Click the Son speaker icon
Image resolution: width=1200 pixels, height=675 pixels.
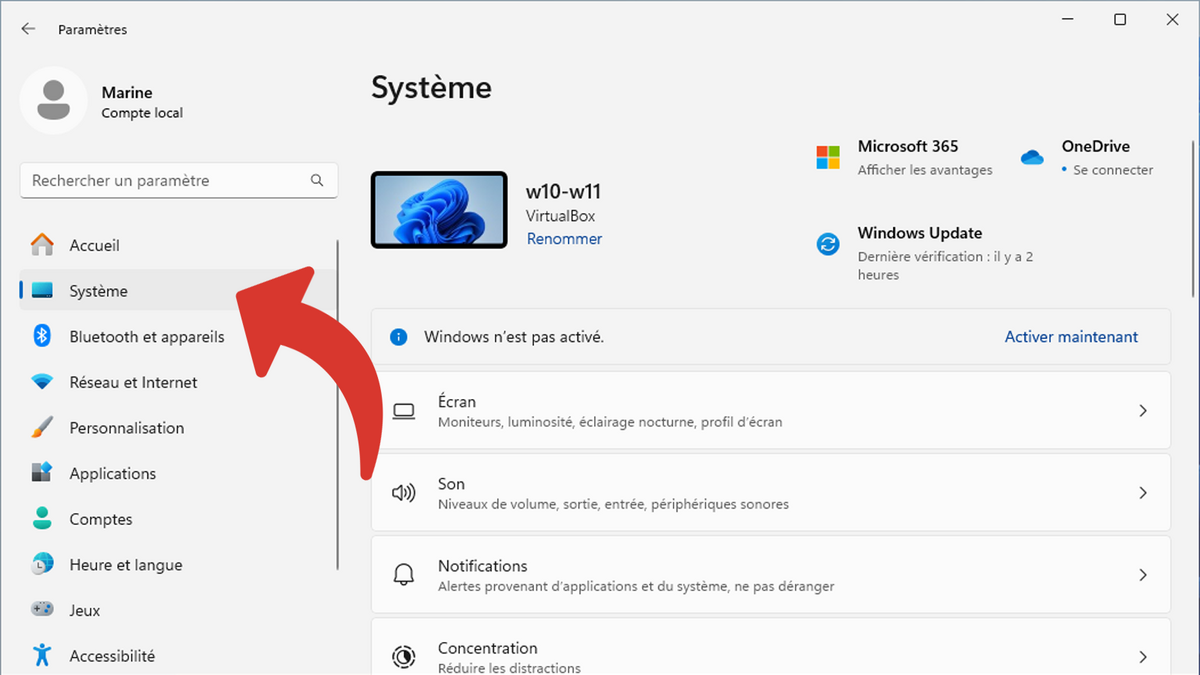(404, 493)
